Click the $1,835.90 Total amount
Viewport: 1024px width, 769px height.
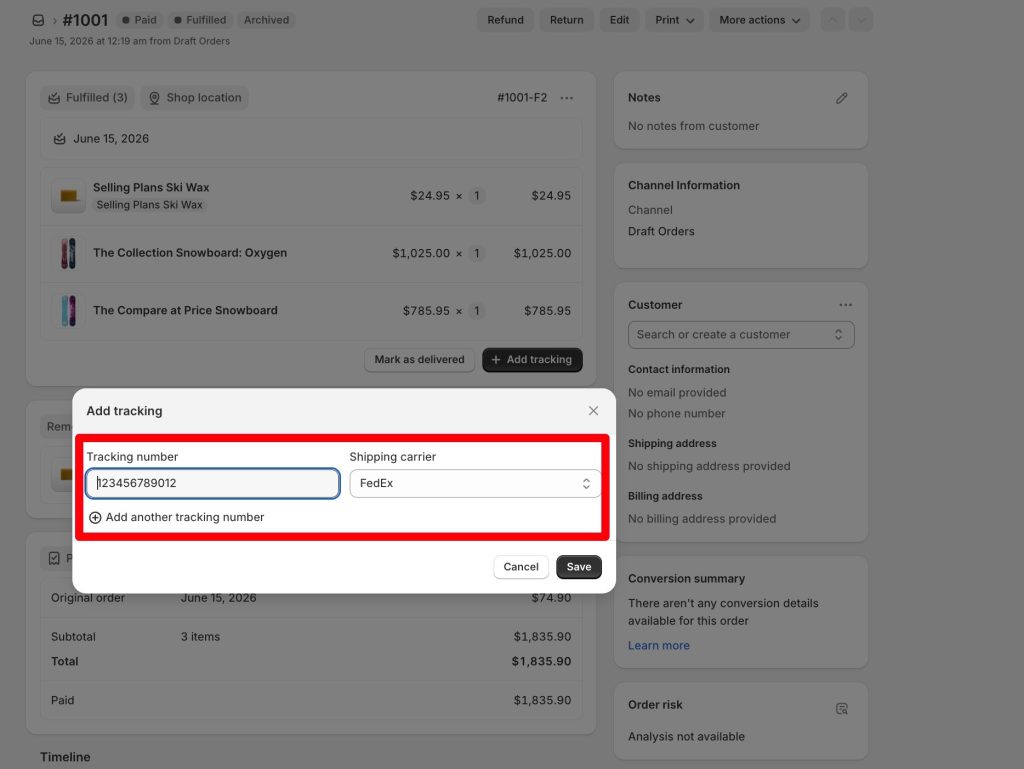coord(541,661)
